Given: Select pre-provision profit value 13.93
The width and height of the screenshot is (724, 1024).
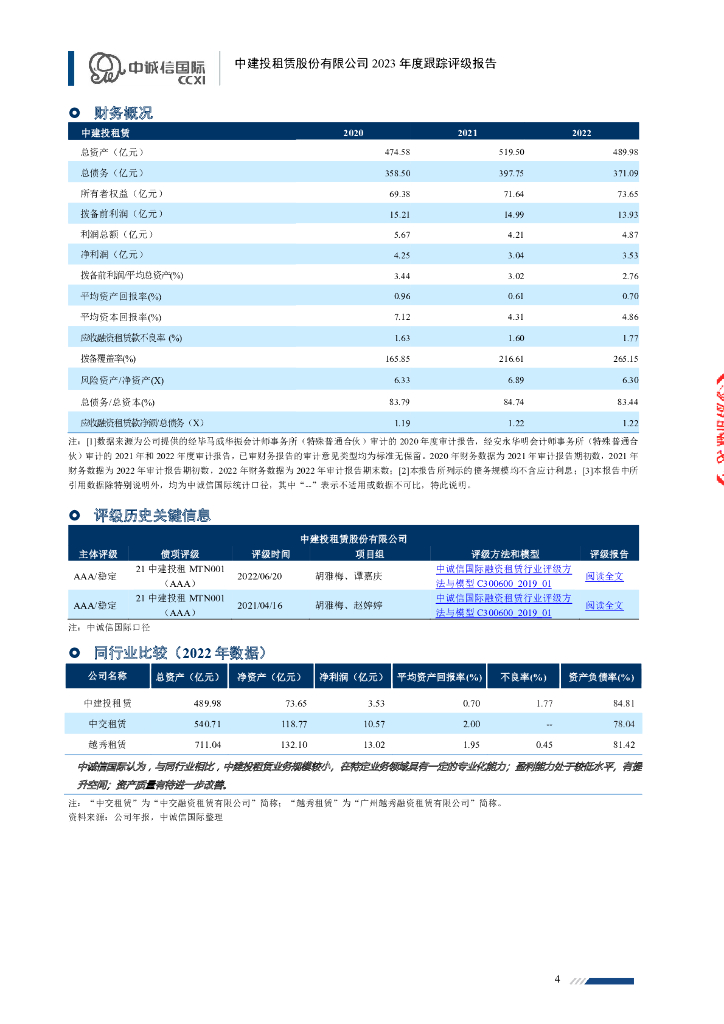Looking at the screenshot, I should coord(628,214).
